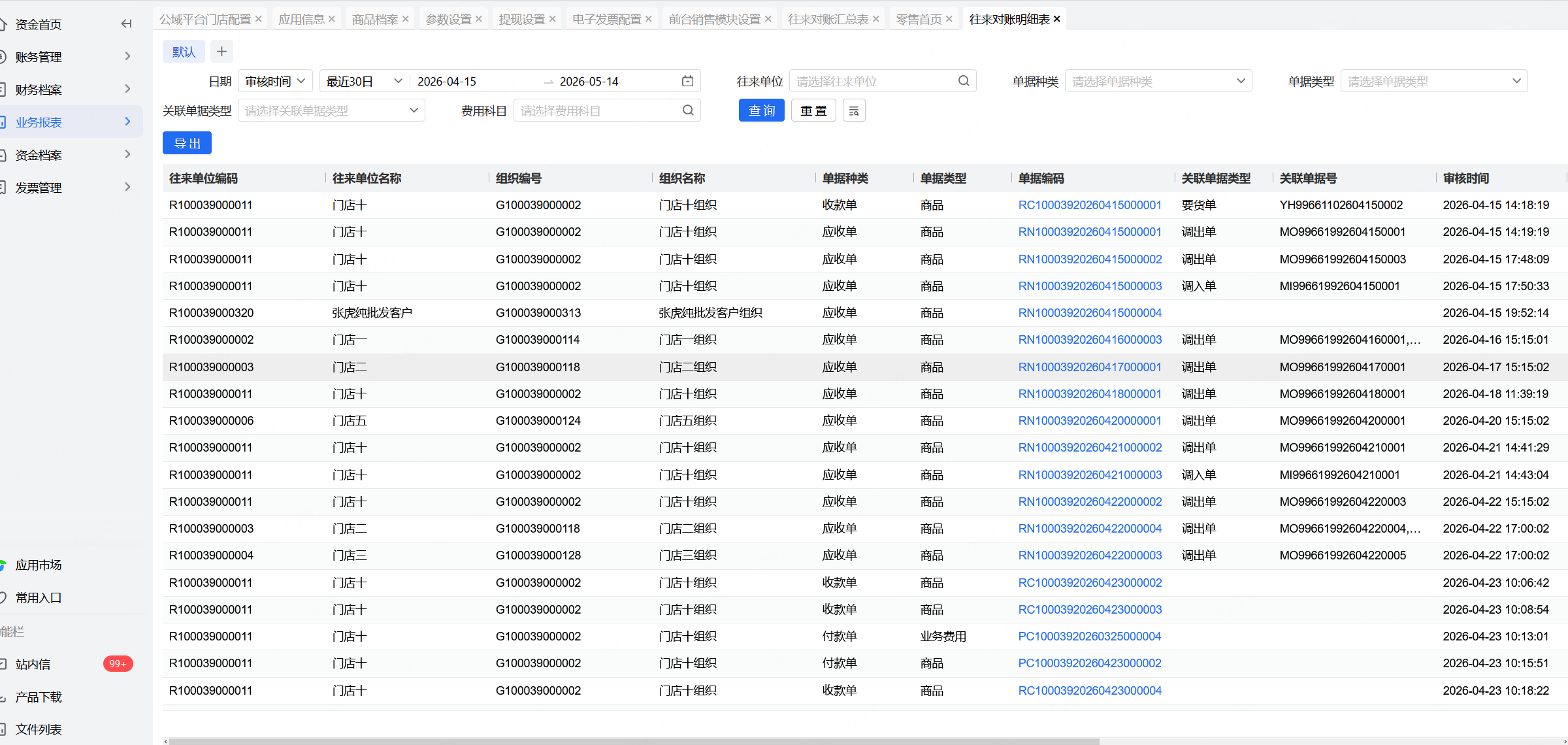Expand the 账务管理 sidebar menu
Image resolution: width=1568 pixels, height=745 pixels.
click(72, 57)
